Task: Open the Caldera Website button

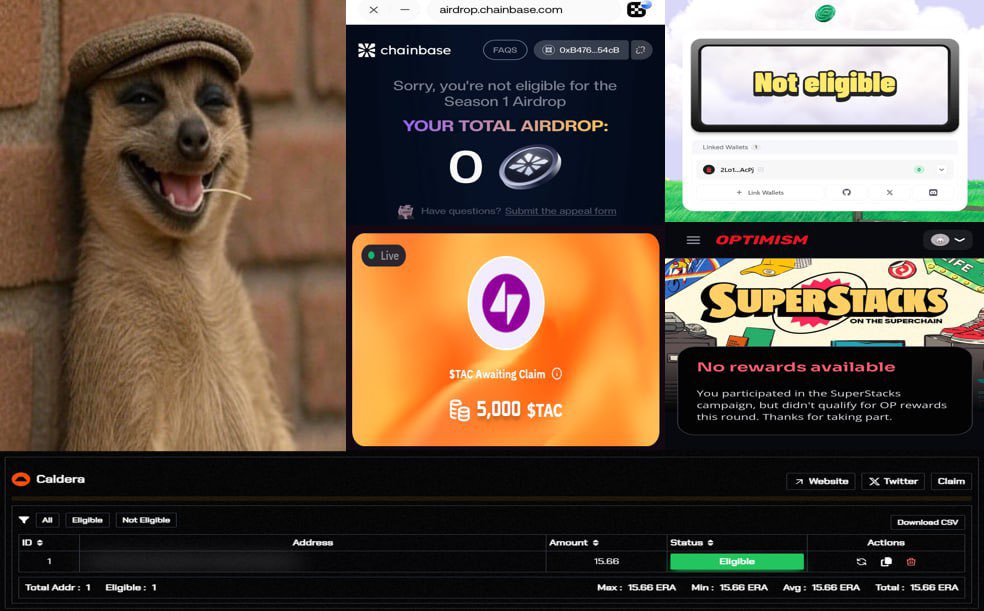Action: coord(821,481)
